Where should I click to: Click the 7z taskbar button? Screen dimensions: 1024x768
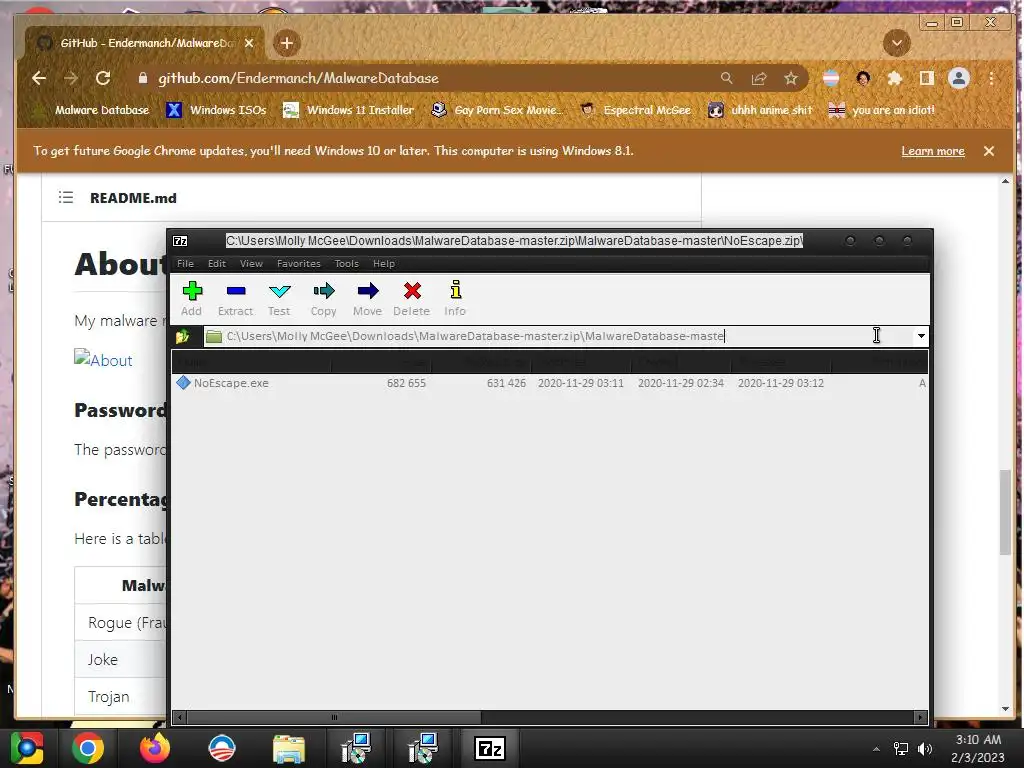[490, 748]
